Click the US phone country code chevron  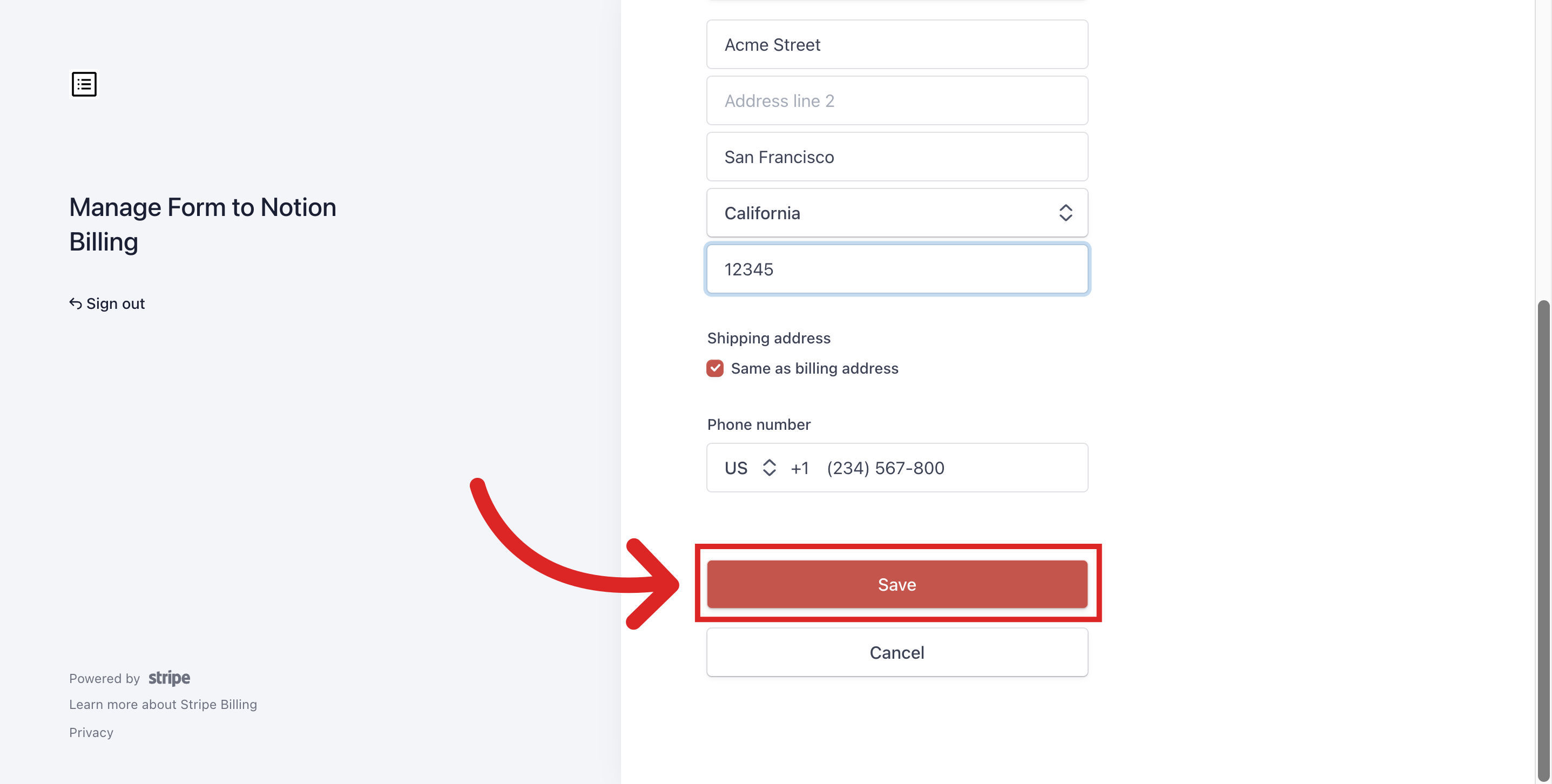point(770,467)
